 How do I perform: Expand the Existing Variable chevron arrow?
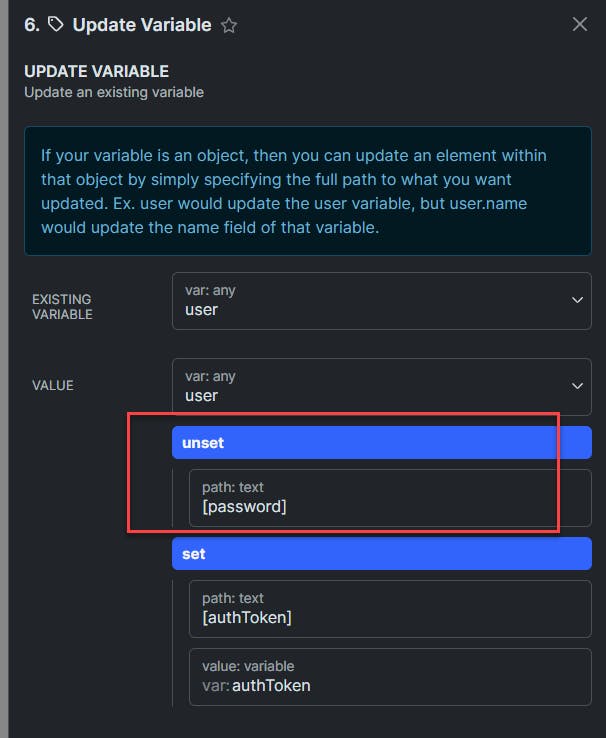coord(577,300)
